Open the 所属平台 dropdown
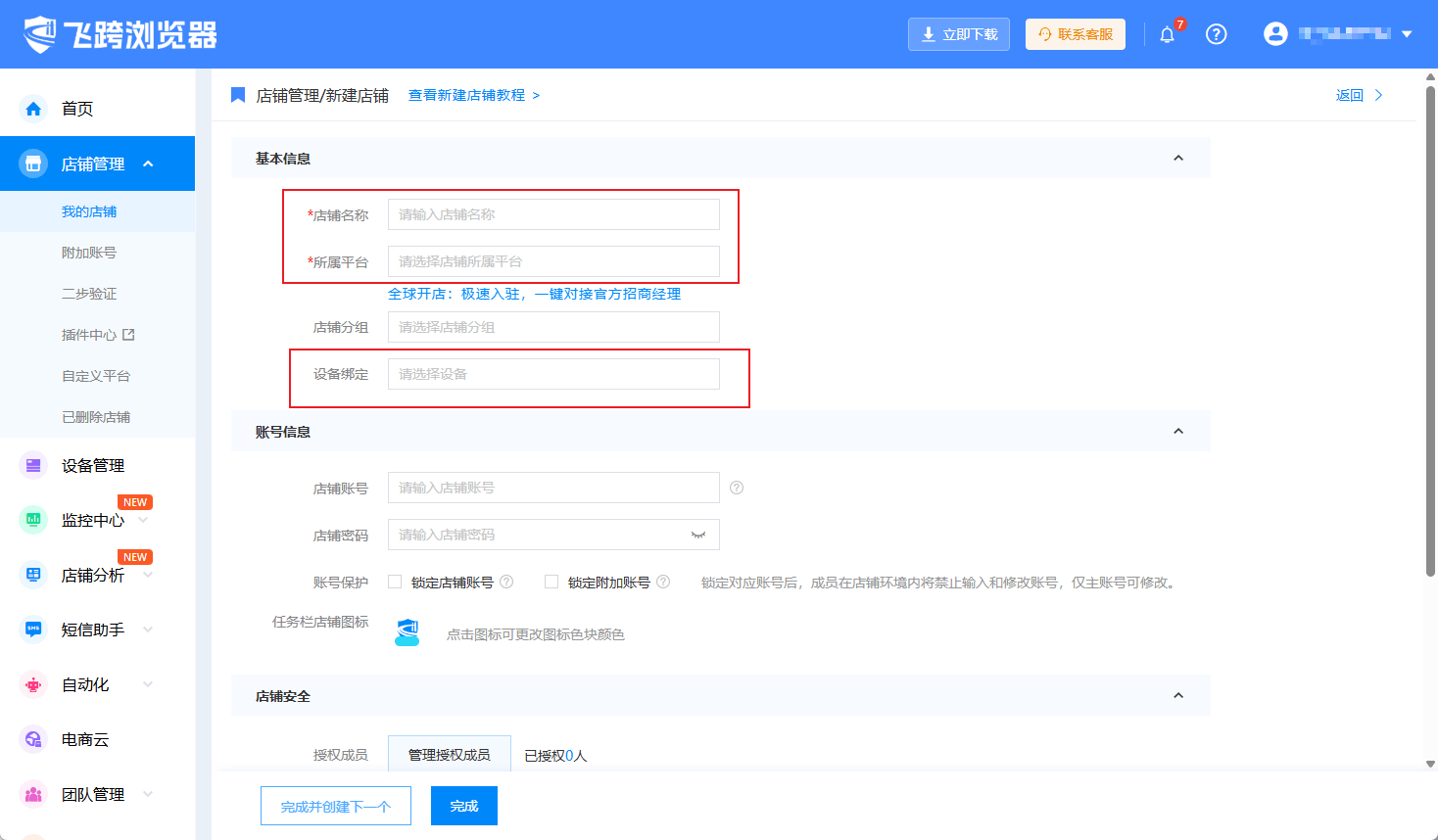This screenshot has height=840, width=1438. [x=553, y=261]
